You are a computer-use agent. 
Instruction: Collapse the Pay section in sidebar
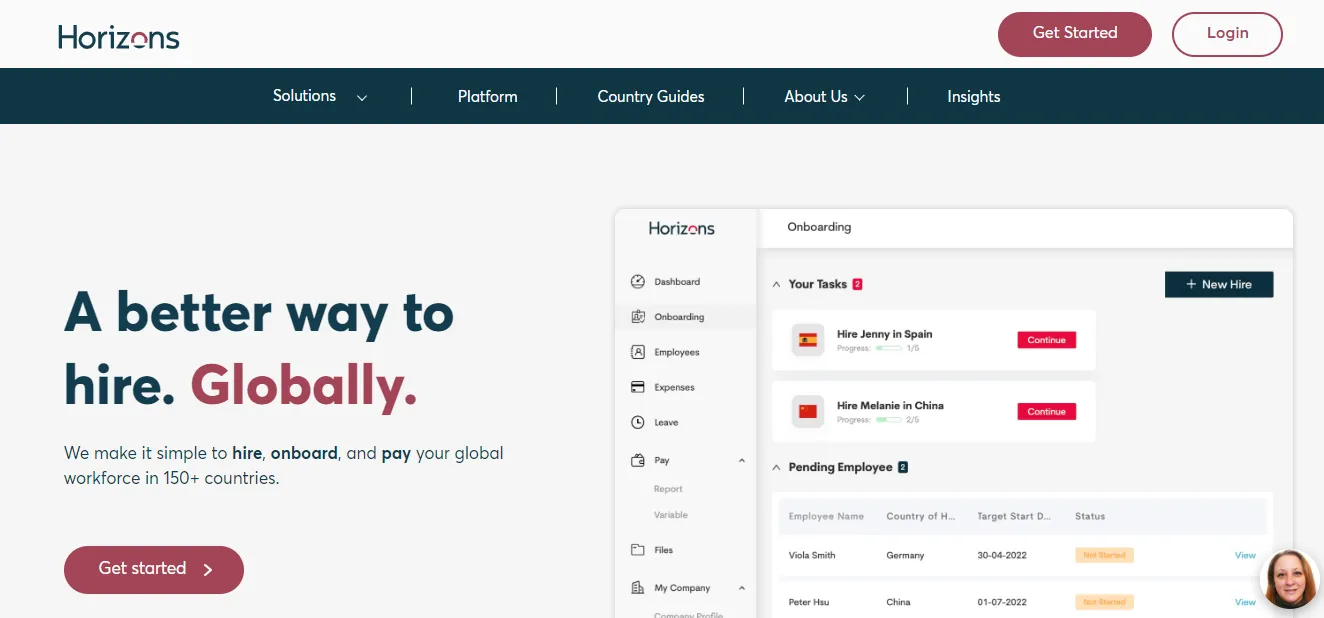point(742,460)
